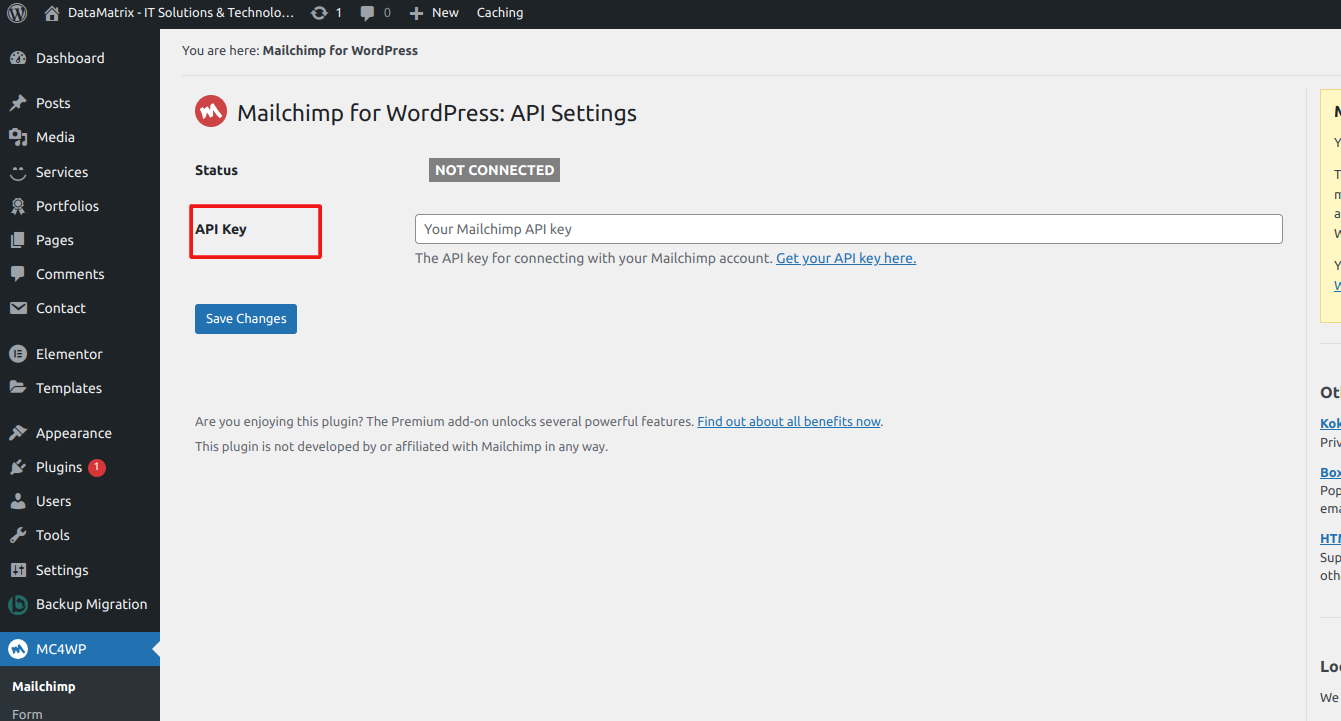This screenshot has height=721, width=1341.
Task: Open Dashboard menu item
Action: 80,58
